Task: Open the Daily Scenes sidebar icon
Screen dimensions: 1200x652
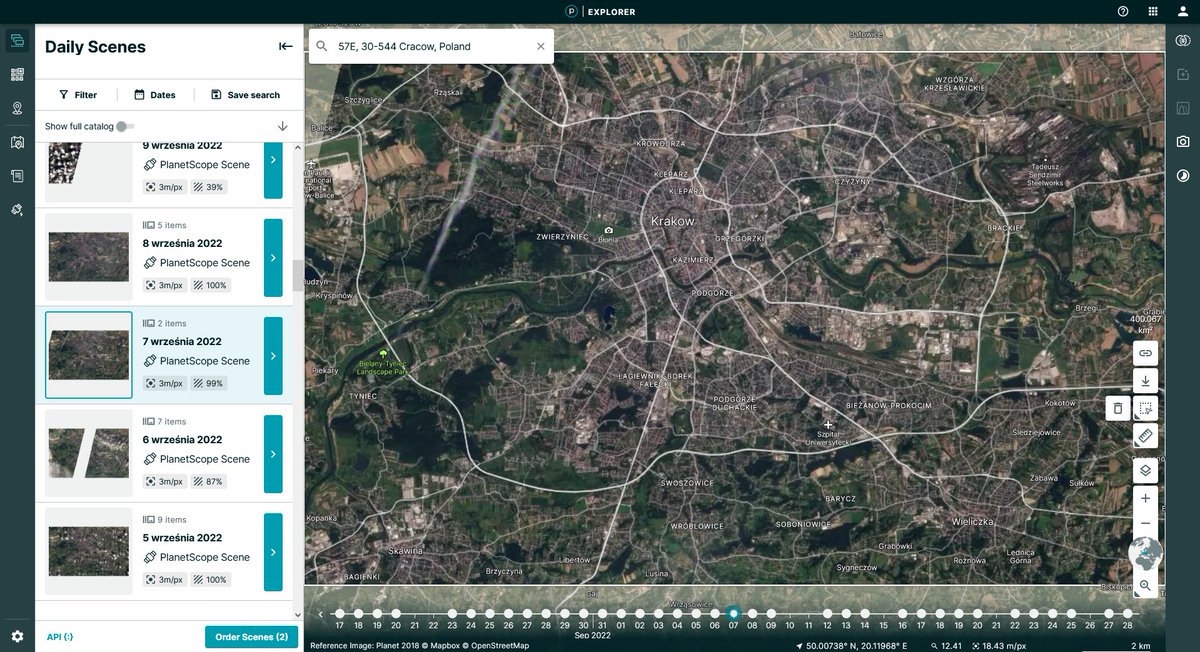Action: pyautogui.click(x=17, y=41)
